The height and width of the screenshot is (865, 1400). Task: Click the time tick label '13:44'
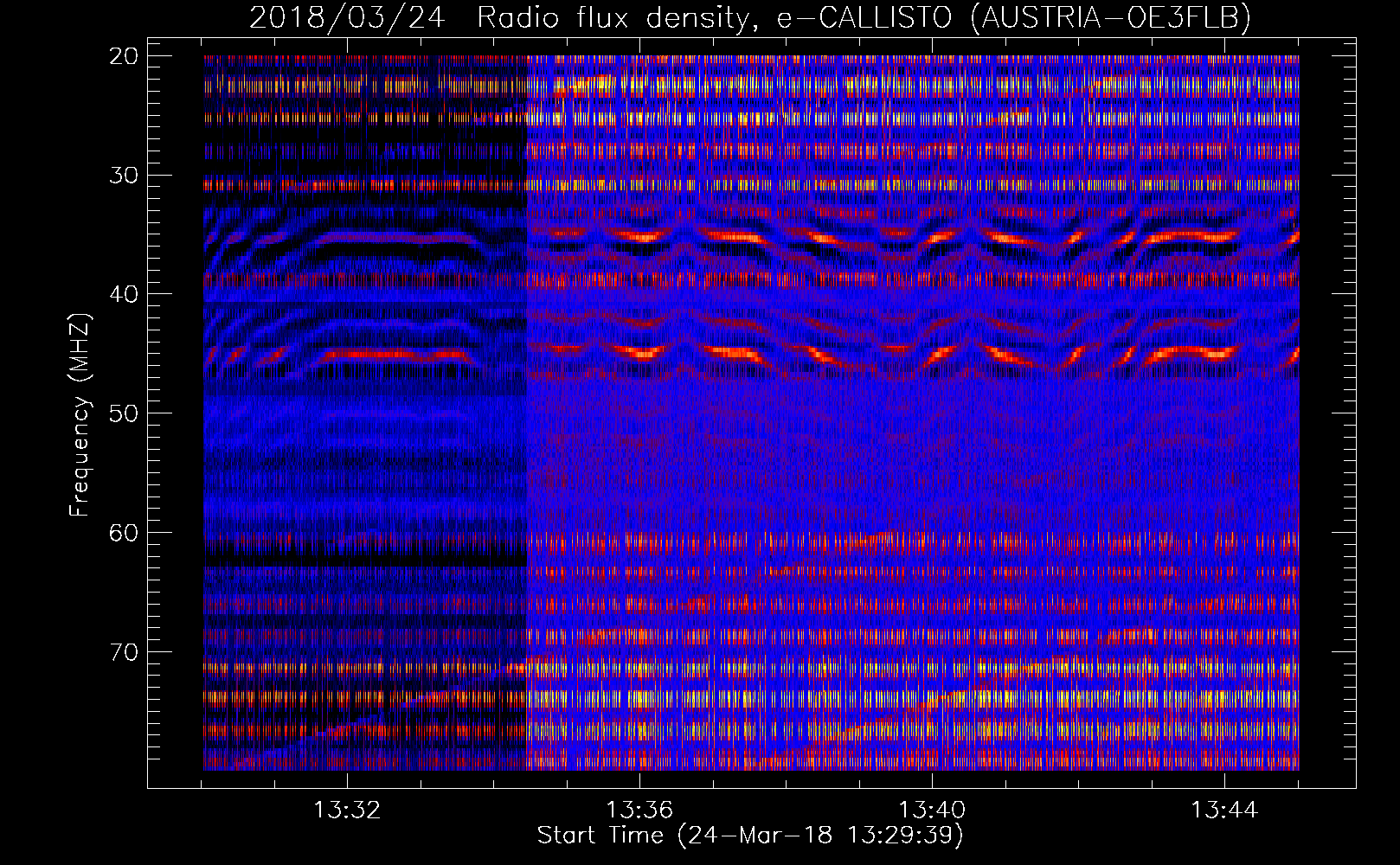[1224, 811]
